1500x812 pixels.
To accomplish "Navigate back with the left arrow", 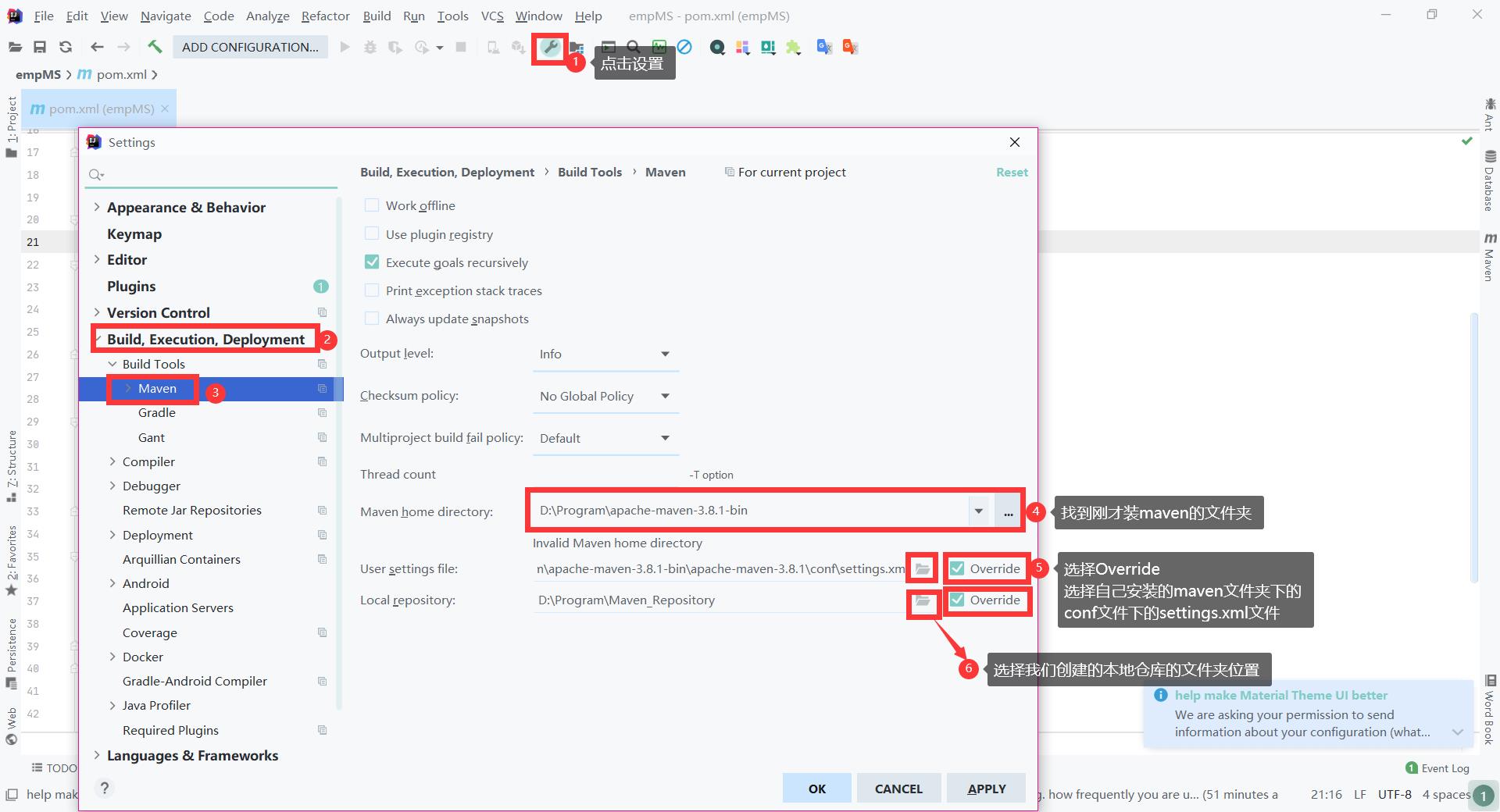I will point(97,47).
